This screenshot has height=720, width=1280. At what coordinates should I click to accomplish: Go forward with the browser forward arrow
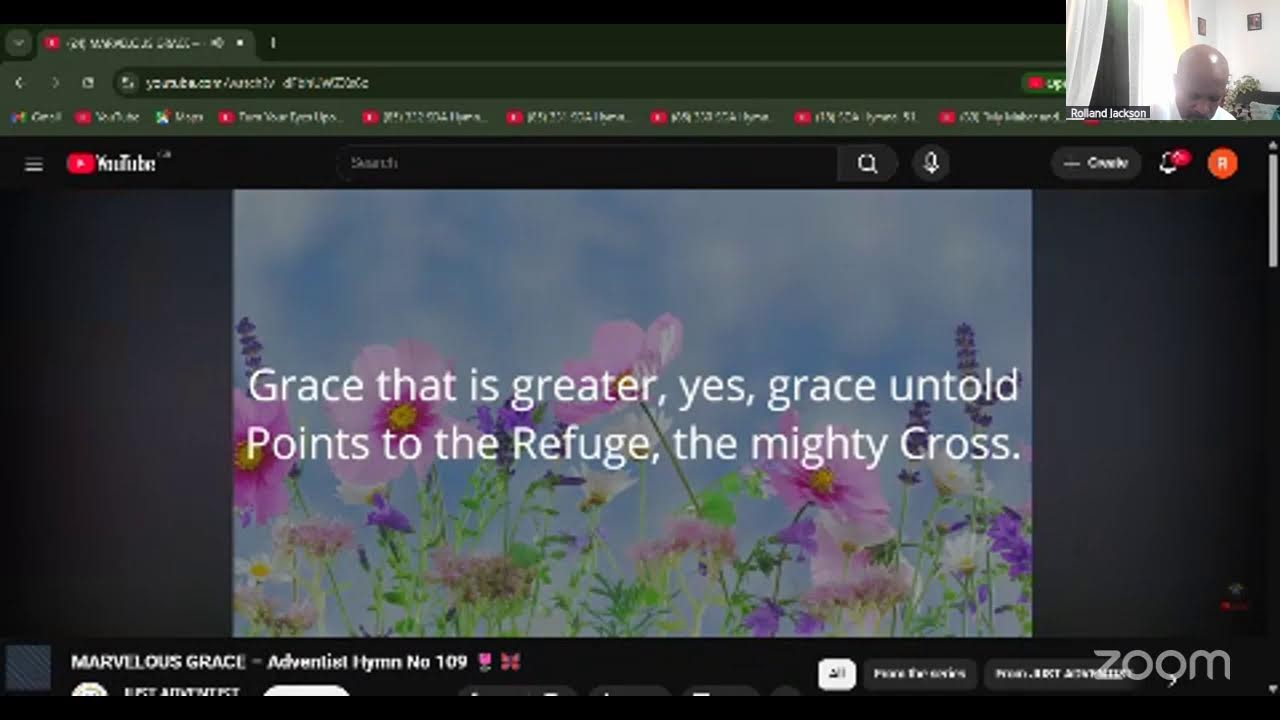[54, 83]
